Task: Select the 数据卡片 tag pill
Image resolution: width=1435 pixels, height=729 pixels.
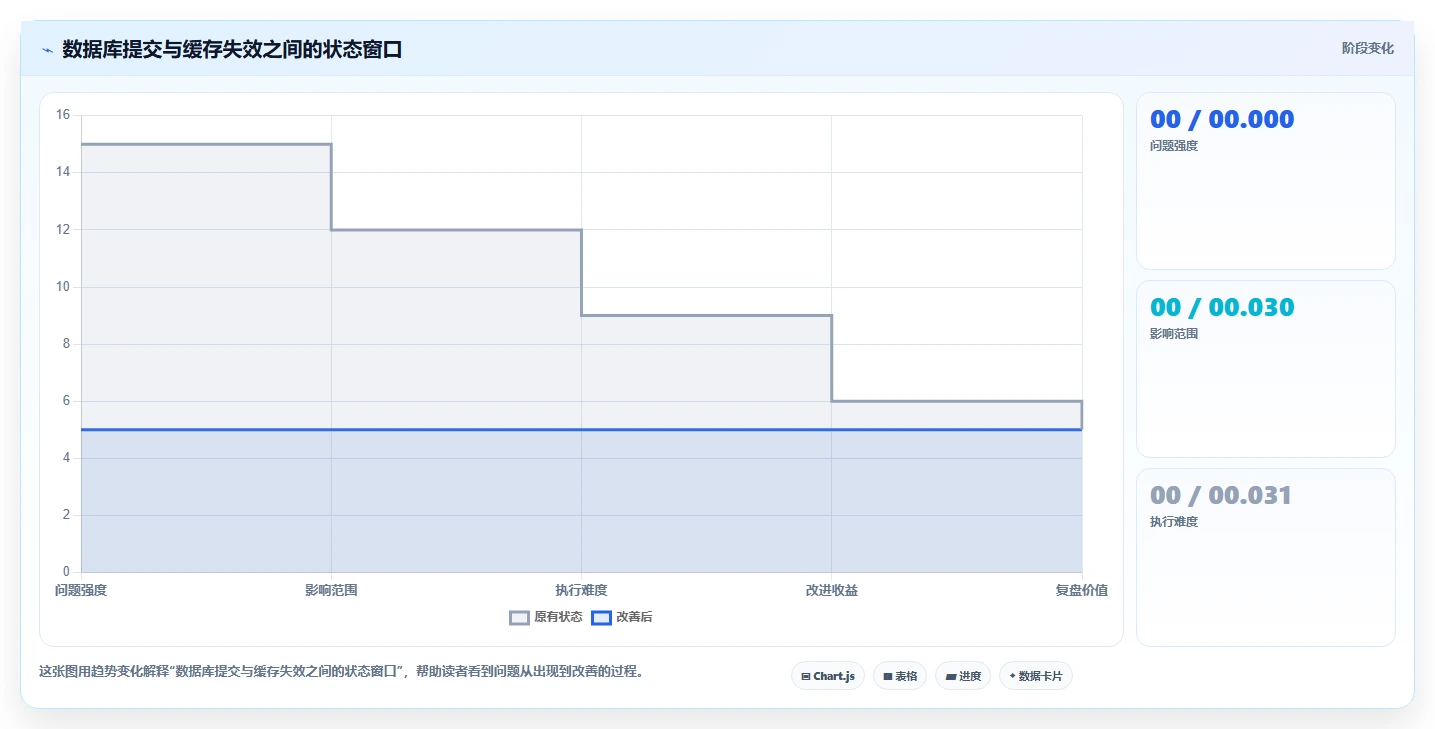Action: click(1036, 676)
